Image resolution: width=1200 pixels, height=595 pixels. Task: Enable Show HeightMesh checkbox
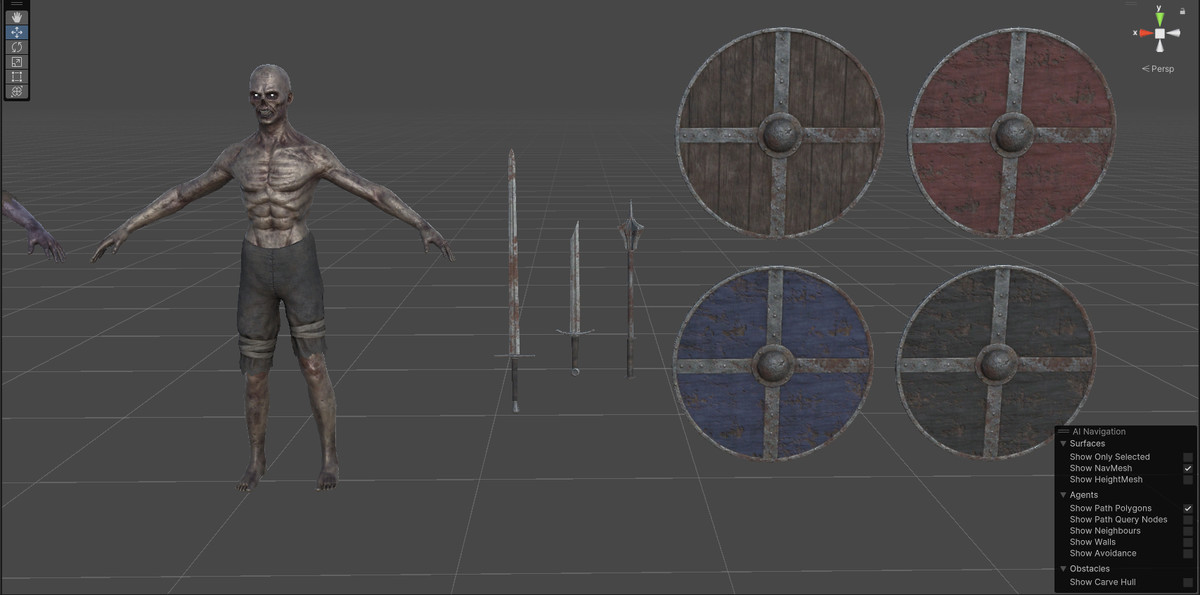tap(1188, 480)
